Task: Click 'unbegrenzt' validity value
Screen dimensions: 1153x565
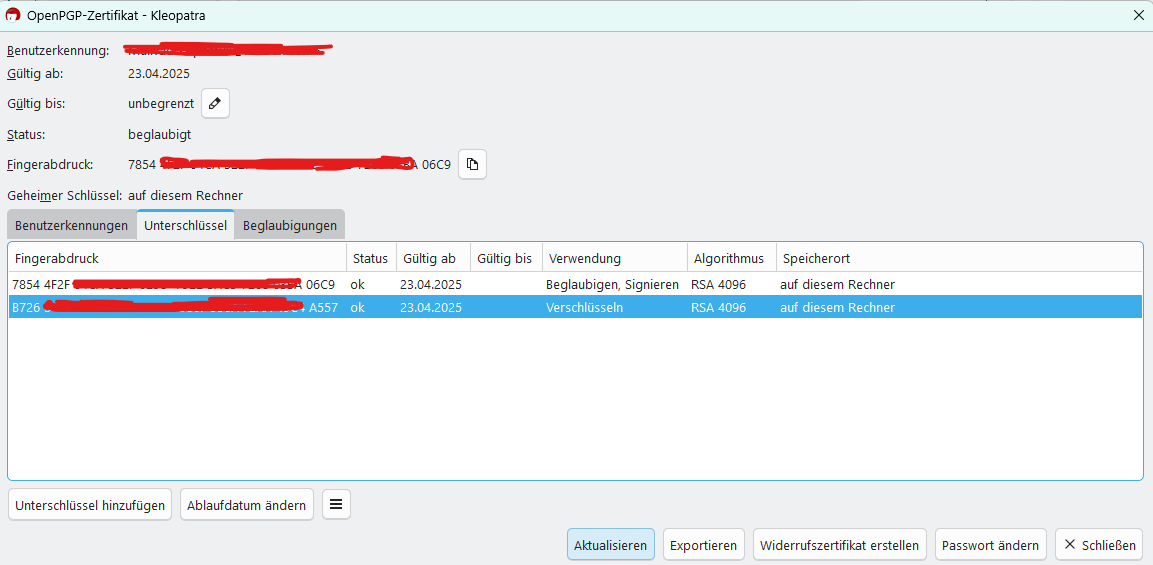Action: [x=160, y=104]
